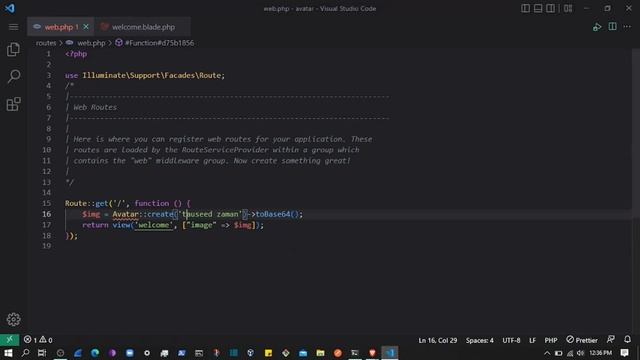Toggle primary side bar layout button
The height and width of the screenshot is (360, 640).
coord(525,8)
